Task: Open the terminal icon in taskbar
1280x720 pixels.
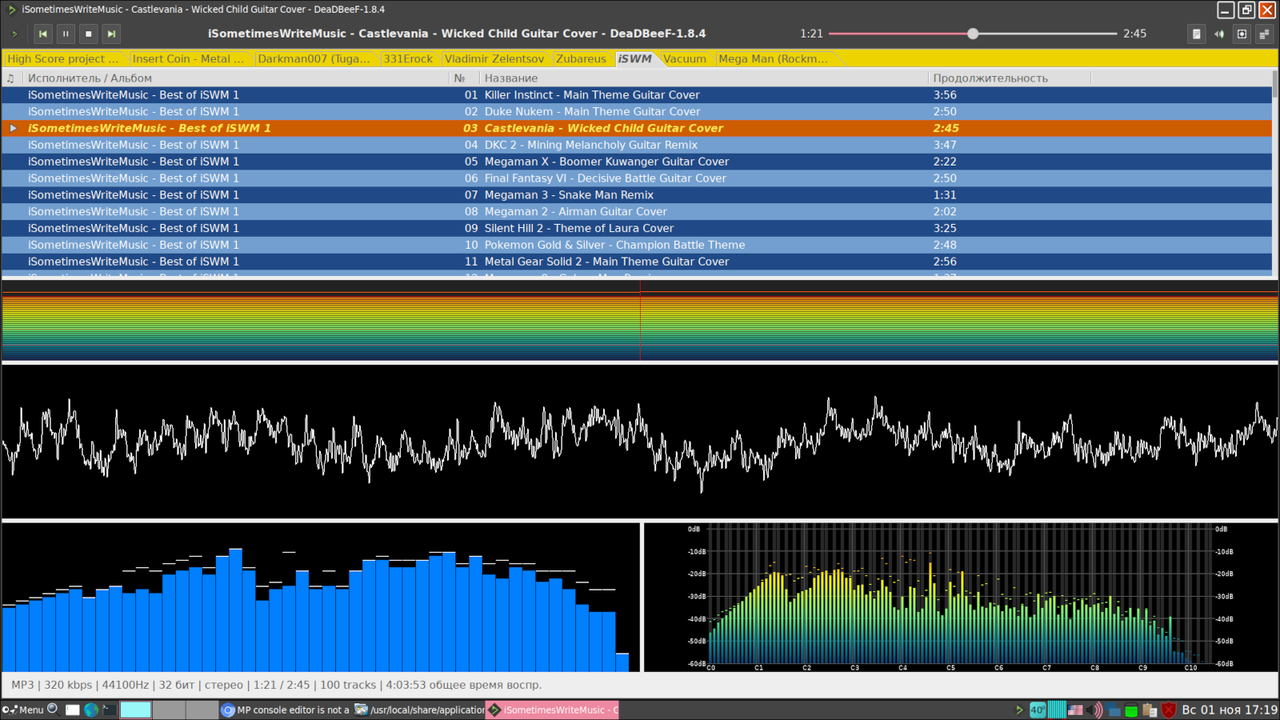Action: point(109,710)
